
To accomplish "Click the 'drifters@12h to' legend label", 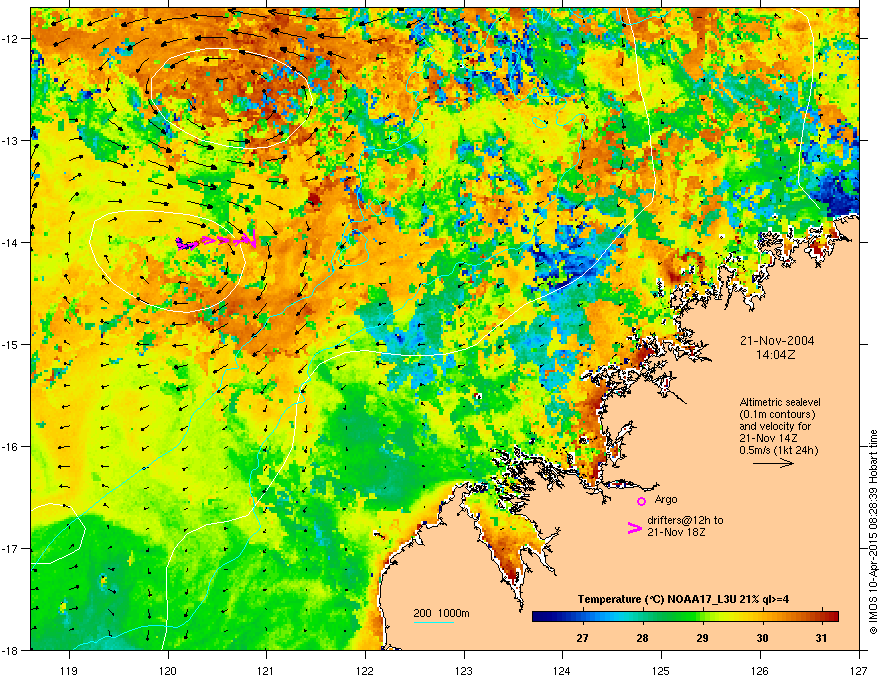I will 685,520.
